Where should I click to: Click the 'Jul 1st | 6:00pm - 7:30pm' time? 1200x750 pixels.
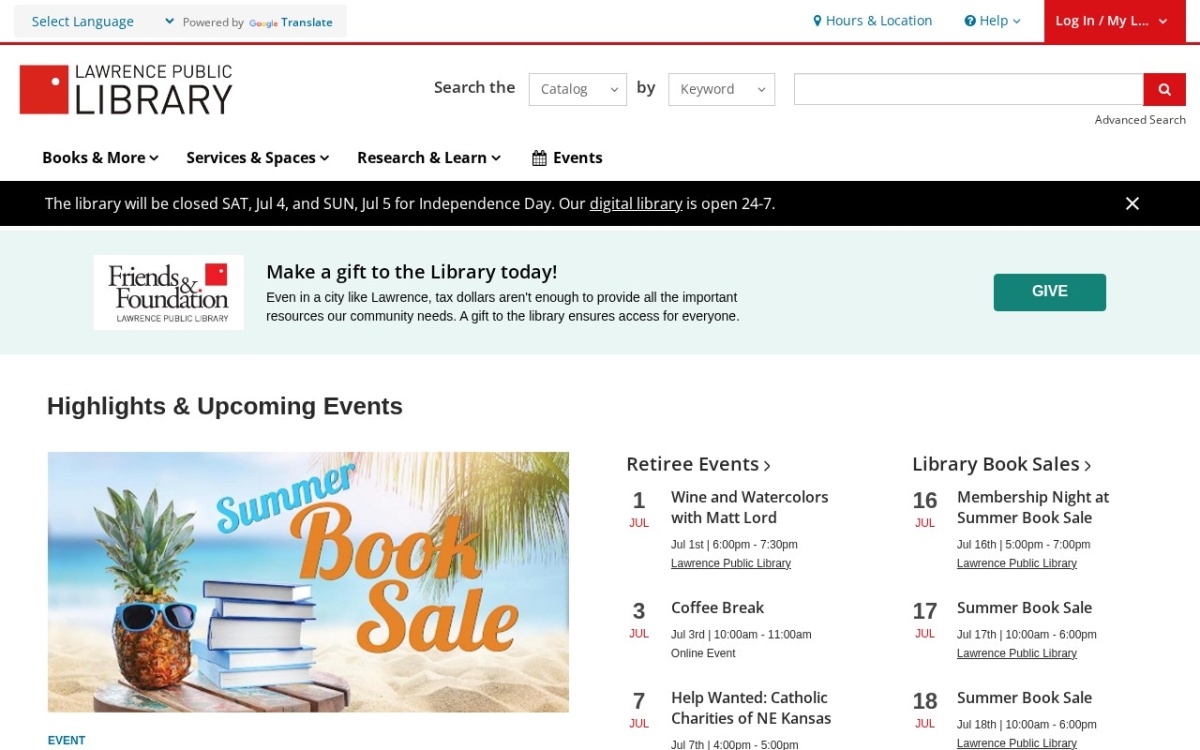(734, 545)
